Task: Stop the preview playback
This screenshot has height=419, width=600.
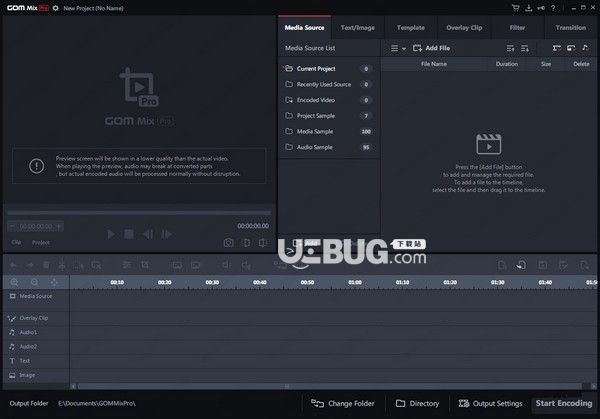Action: (x=129, y=234)
